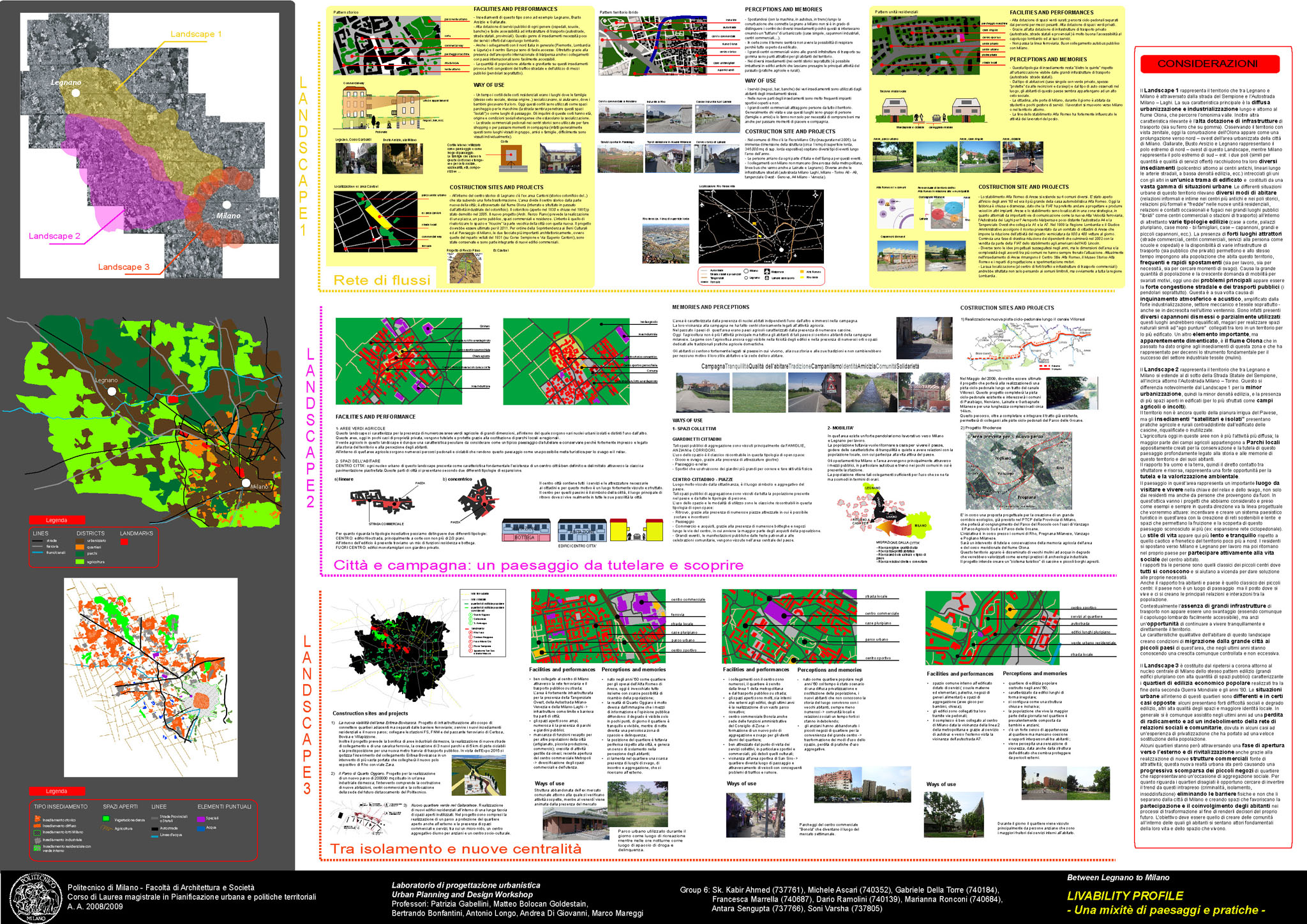Click the white Milano dot on land-use map

[246, 483]
